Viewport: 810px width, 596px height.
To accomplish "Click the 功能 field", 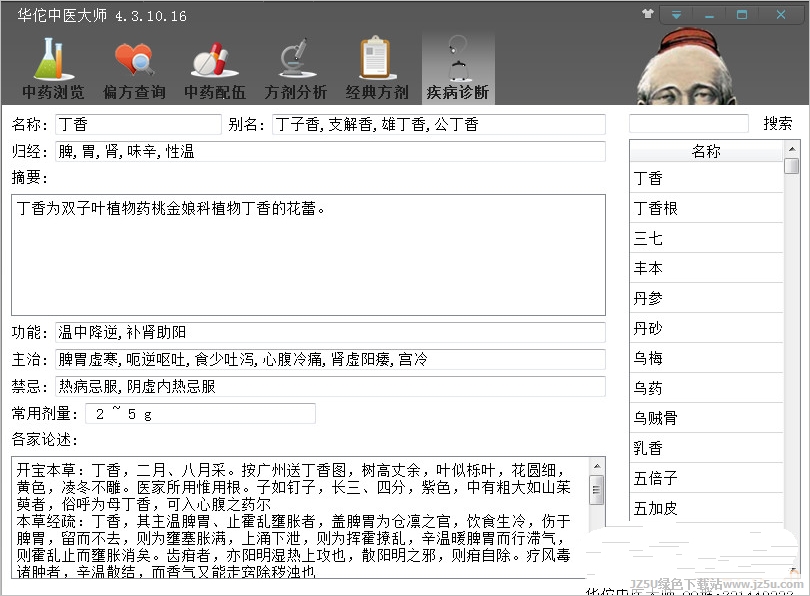I will (x=330, y=332).
